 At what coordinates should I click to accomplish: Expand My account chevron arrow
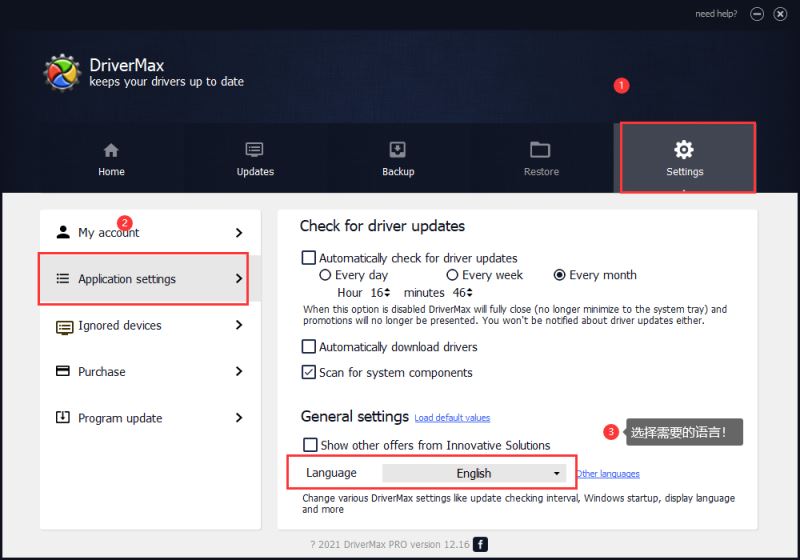tap(239, 233)
